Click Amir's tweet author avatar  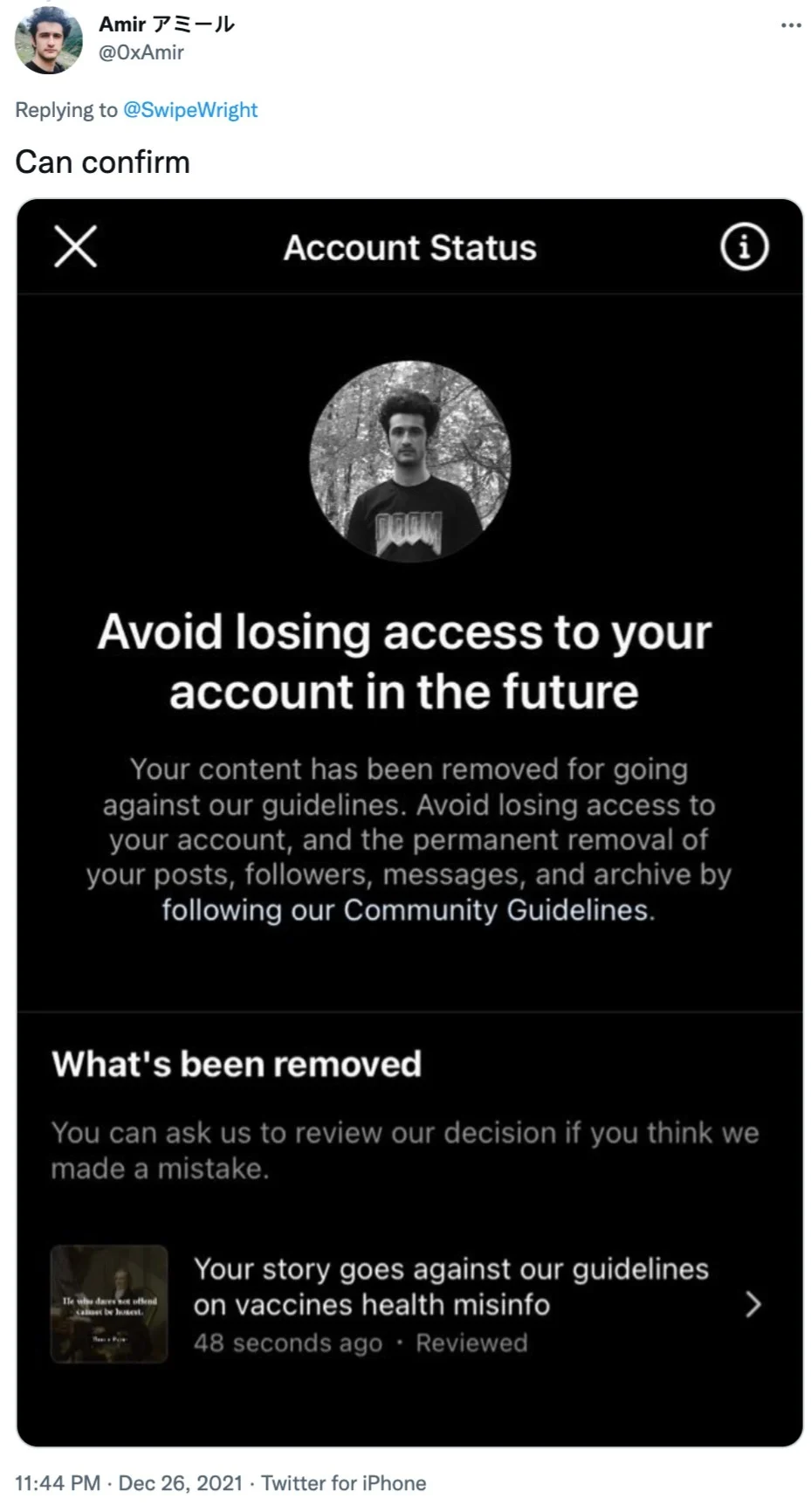(49, 39)
